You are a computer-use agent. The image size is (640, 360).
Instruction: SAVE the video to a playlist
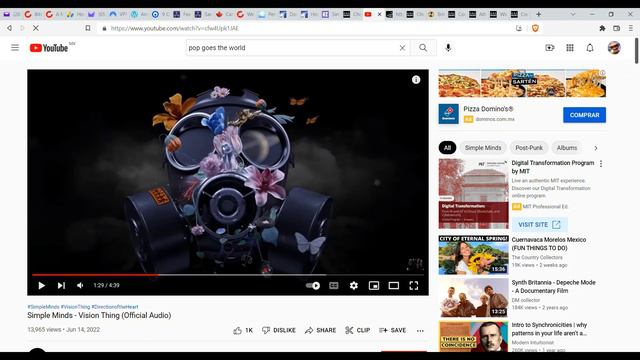point(392,330)
